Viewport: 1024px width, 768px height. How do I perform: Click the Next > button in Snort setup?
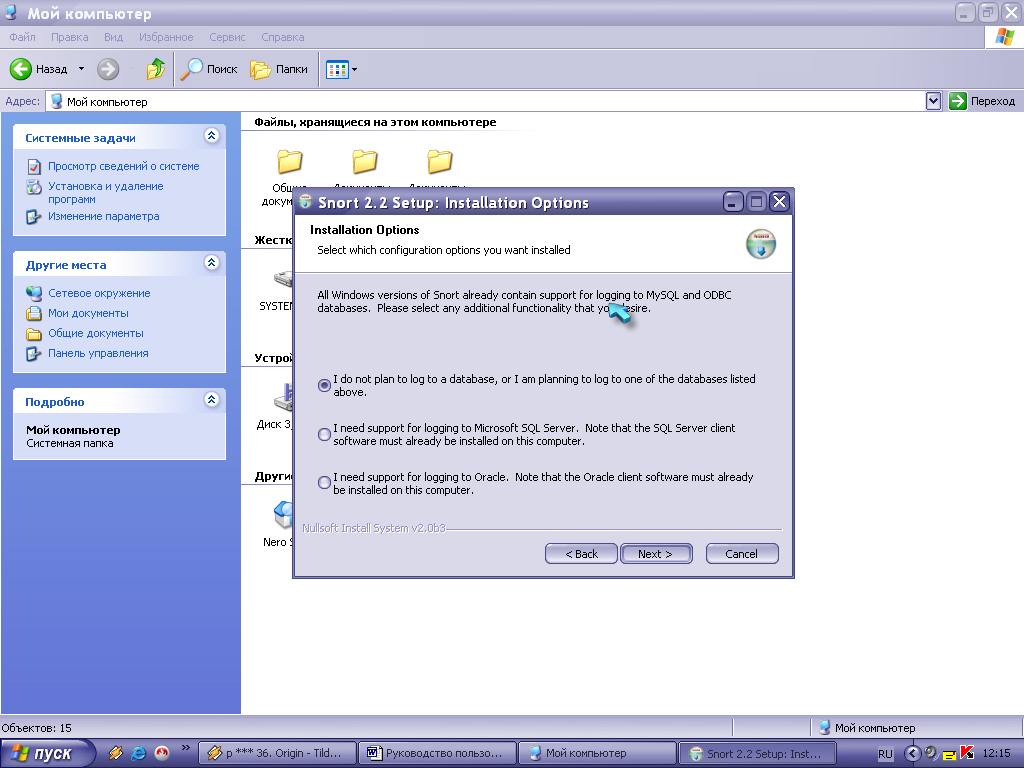656,554
